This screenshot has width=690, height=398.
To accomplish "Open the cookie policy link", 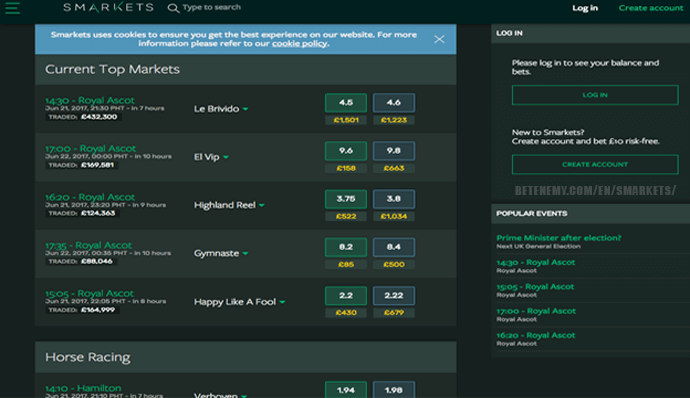I will (x=299, y=44).
